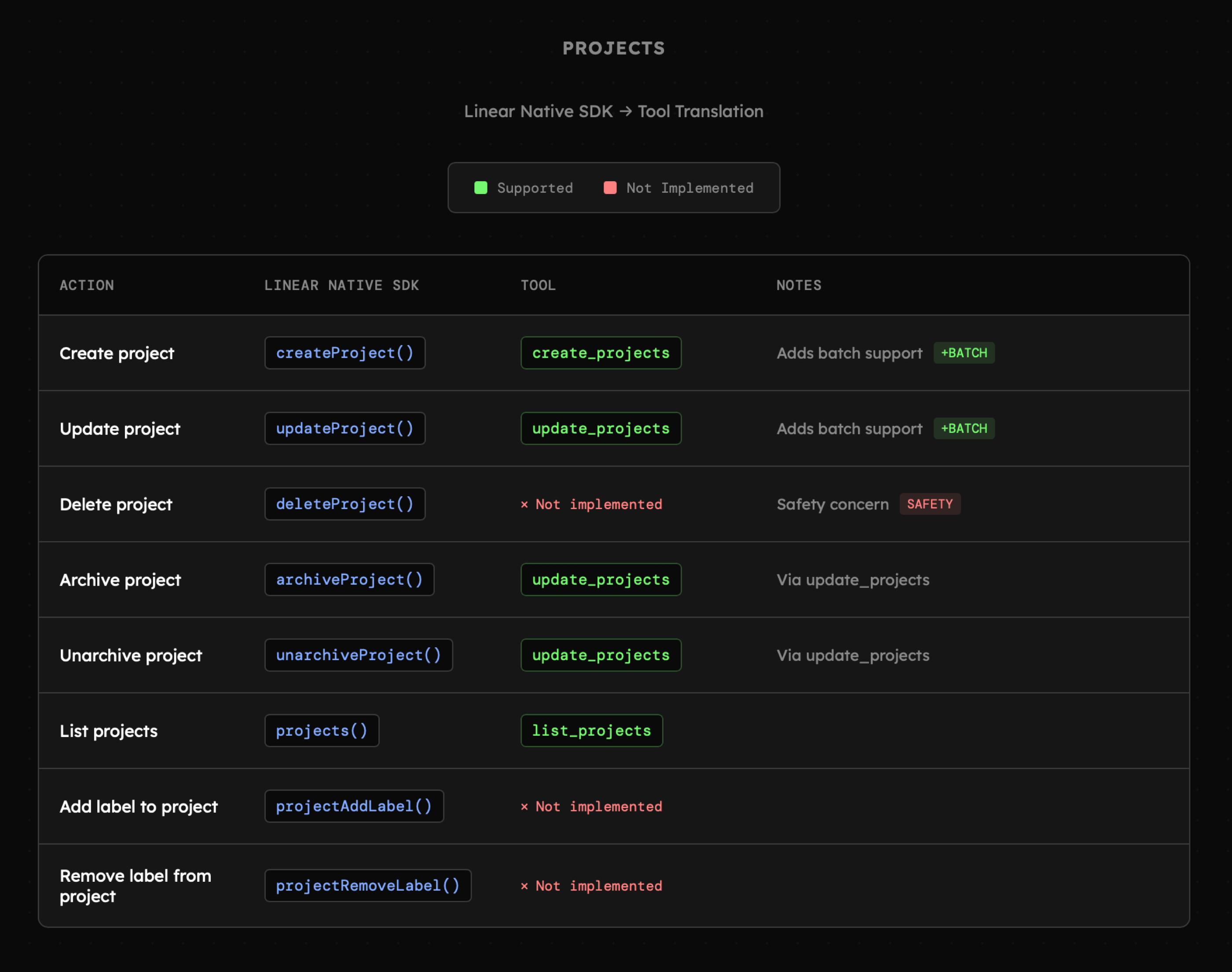Click the createProject() SDK code chip
Viewport: 1232px width, 972px height.
click(x=344, y=353)
